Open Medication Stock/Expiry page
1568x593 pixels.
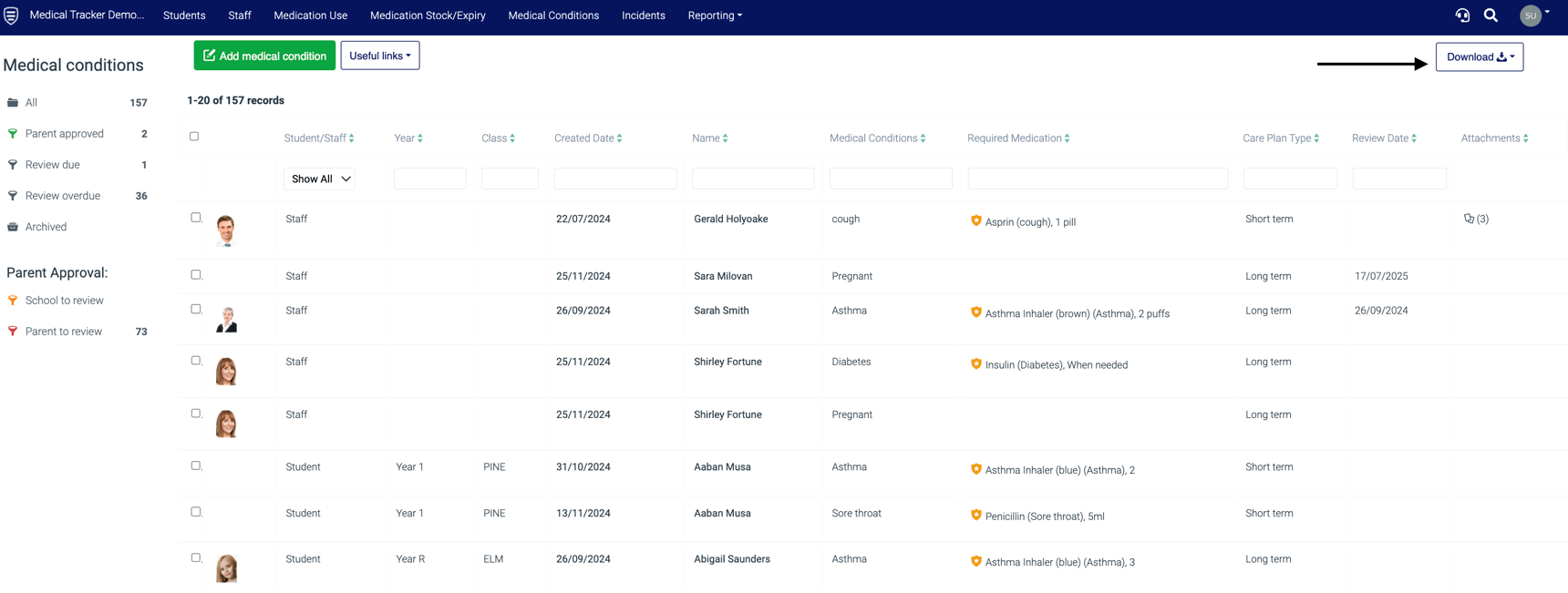click(x=428, y=15)
